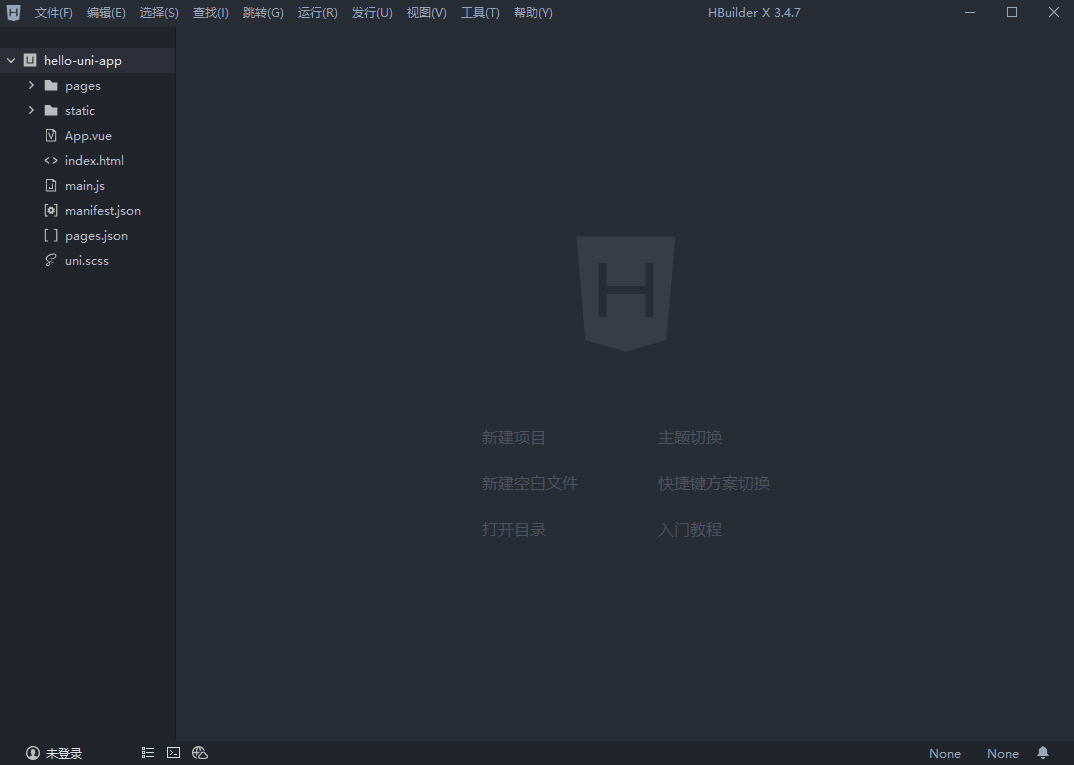The height and width of the screenshot is (765, 1074).
Task: Open the 运行(R) menu
Action: tap(317, 13)
